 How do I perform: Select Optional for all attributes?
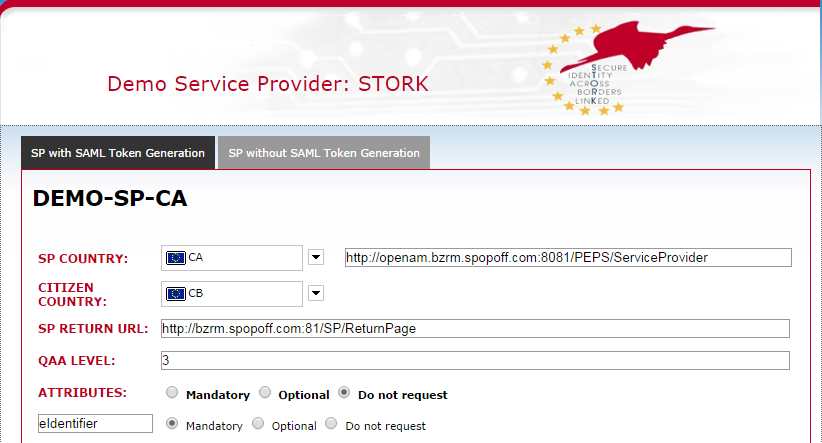(x=265, y=392)
